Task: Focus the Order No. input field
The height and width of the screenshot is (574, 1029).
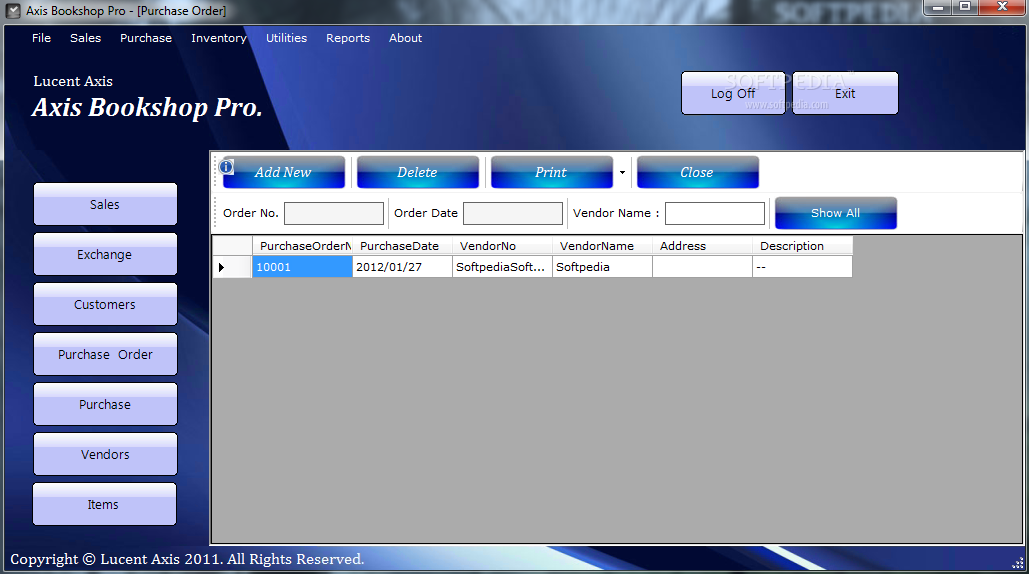Action: pyautogui.click(x=334, y=213)
